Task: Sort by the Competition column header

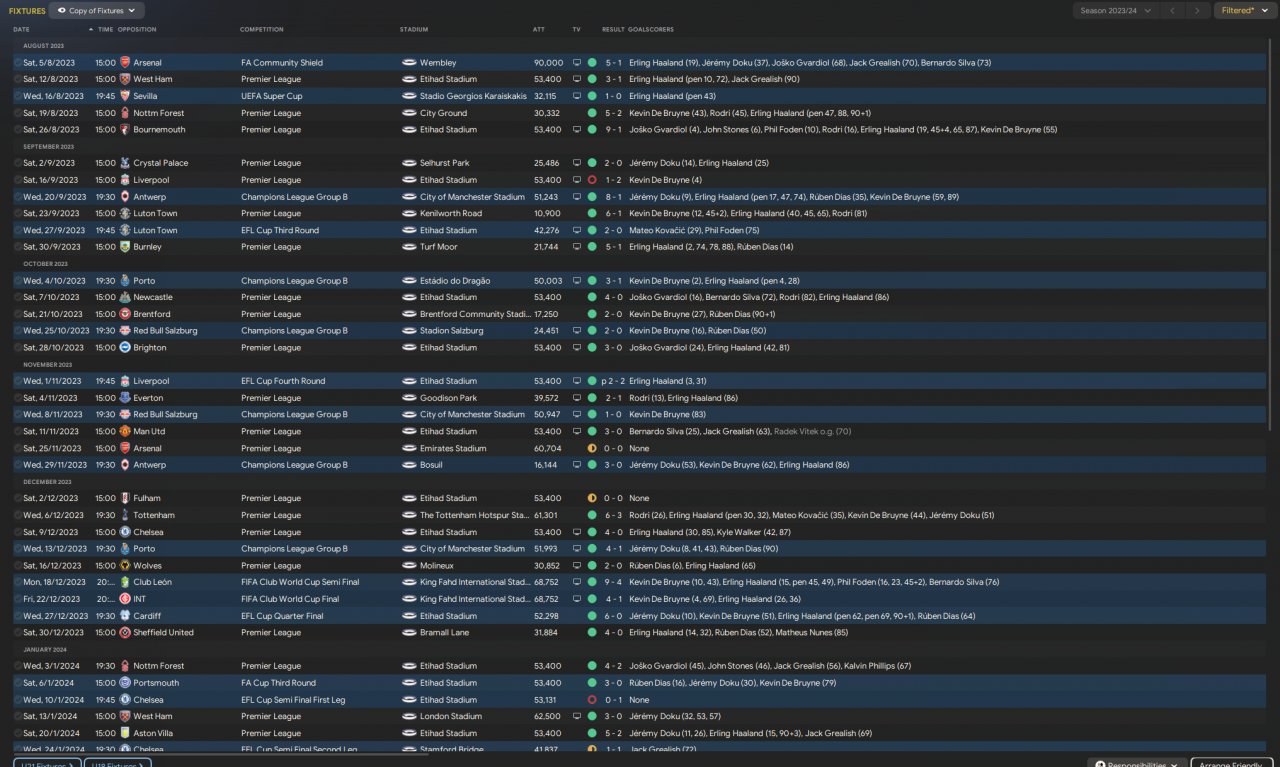Action: (262, 29)
